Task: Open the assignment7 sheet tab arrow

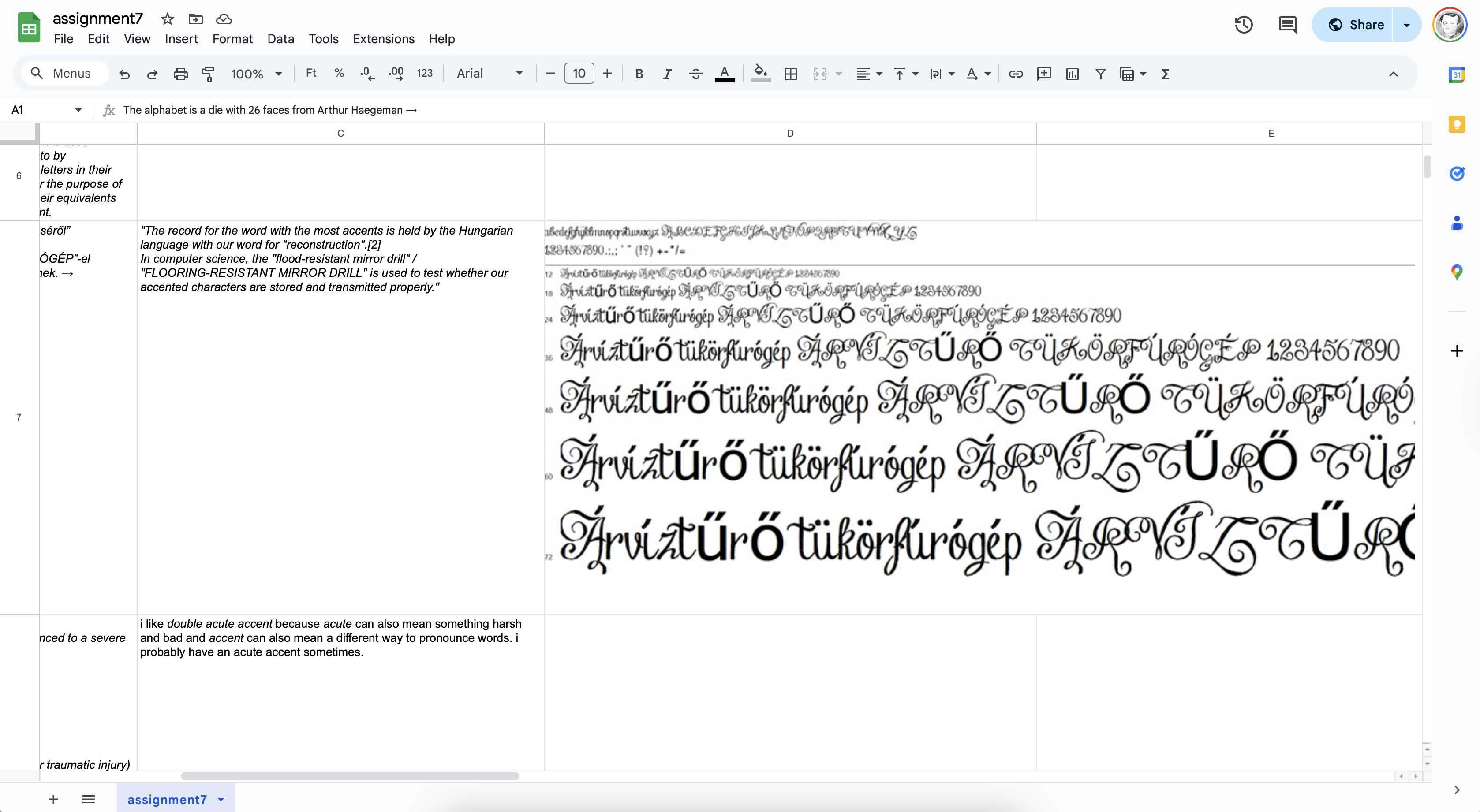Action: coord(221,799)
